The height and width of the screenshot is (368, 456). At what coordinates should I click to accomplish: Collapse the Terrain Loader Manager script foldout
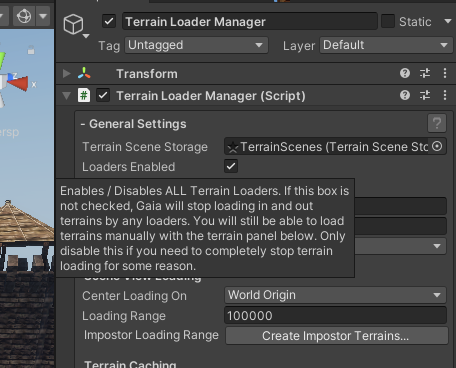pos(67,96)
